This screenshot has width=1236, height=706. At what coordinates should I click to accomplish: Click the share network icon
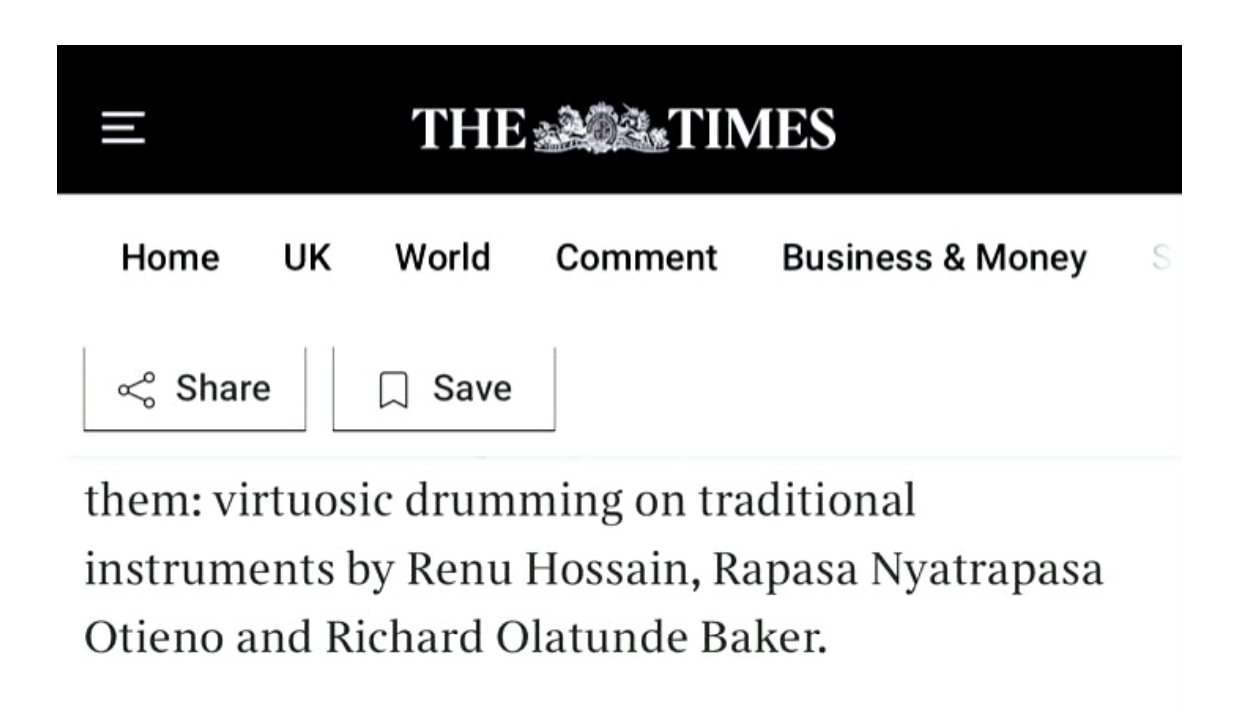point(137,389)
